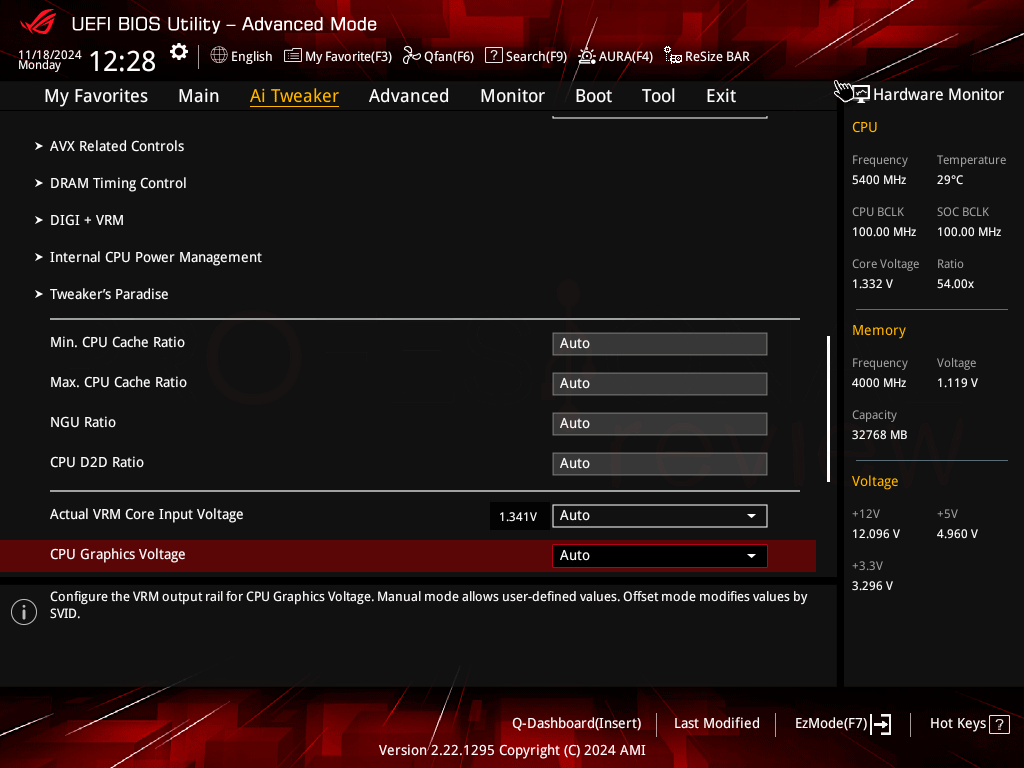Expand DIGI + VRM submenu

tap(87, 220)
